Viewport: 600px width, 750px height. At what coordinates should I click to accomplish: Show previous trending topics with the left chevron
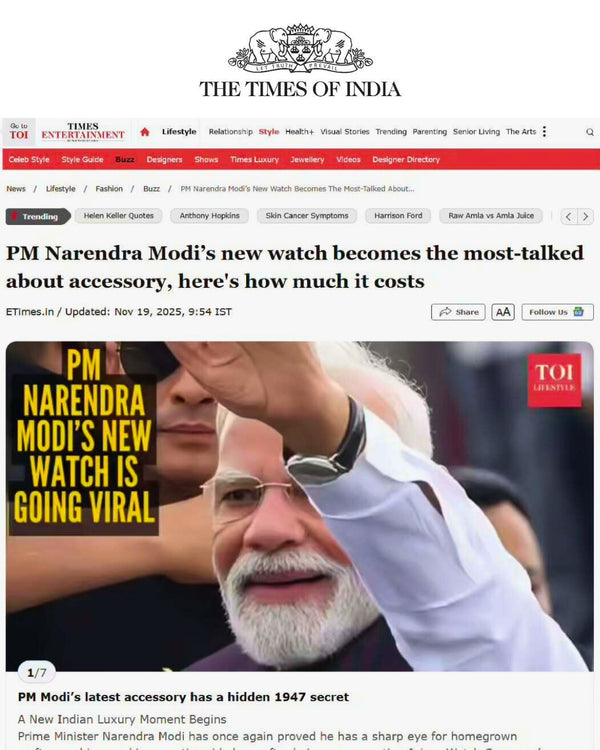click(568, 216)
